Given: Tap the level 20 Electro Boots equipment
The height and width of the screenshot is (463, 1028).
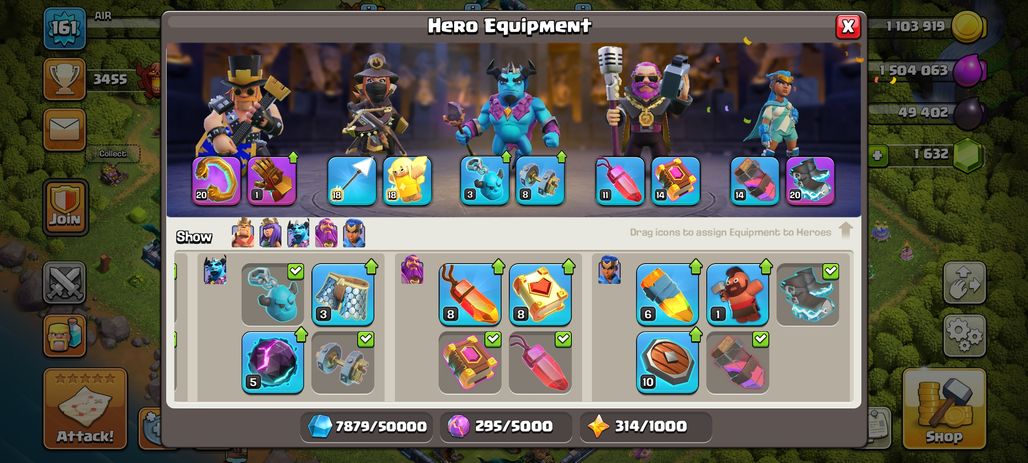Looking at the screenshot, I should click(810, 181).
